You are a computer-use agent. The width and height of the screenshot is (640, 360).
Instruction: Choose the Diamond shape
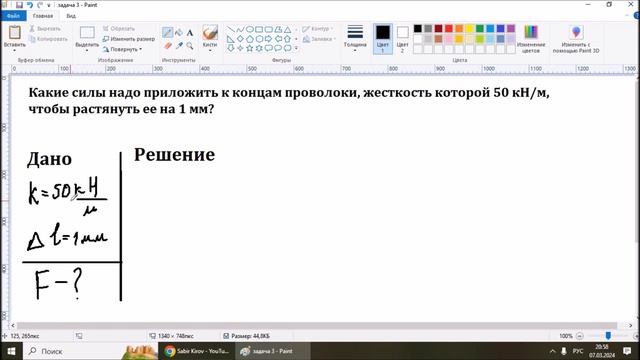pyautogui.click(x=240, y=39)
